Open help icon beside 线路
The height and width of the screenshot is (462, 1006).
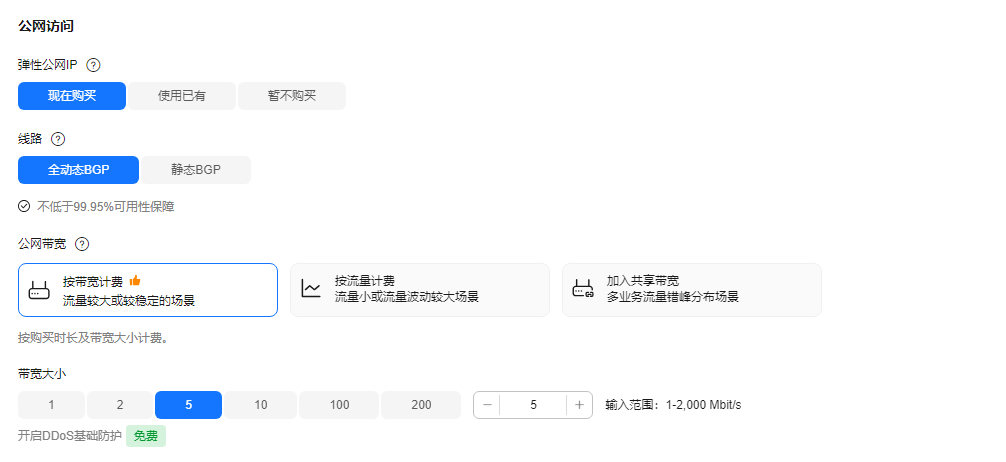coord(58,139)
